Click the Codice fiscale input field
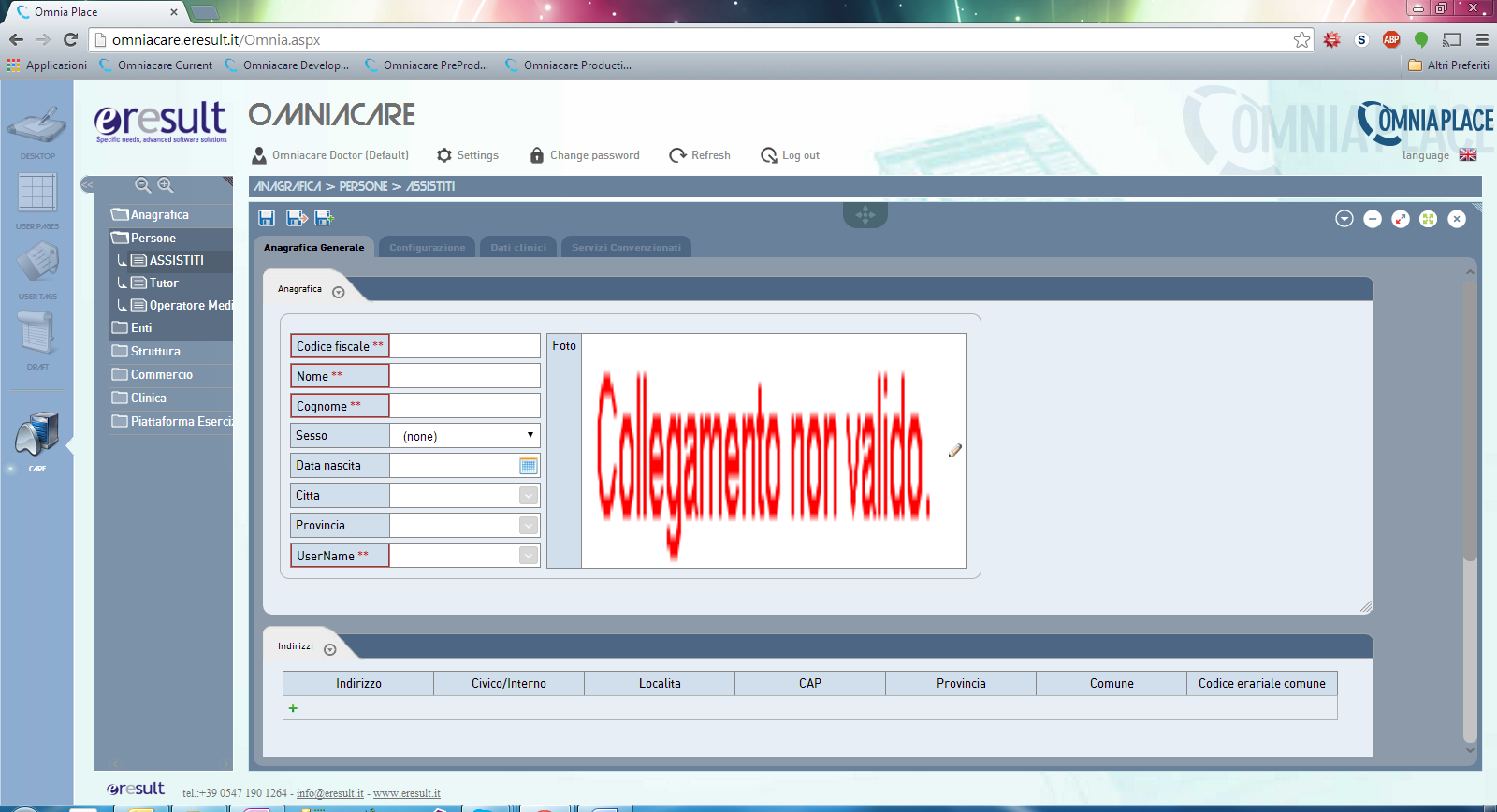Viewport: 1497px width, 812px height. [x=465, y=346]
